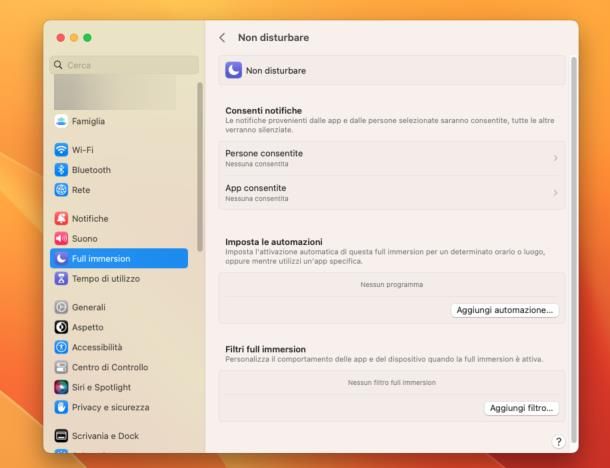Select Accessibilità label in sidebar
The image size is (610, 468).
(x=97, y=347)
